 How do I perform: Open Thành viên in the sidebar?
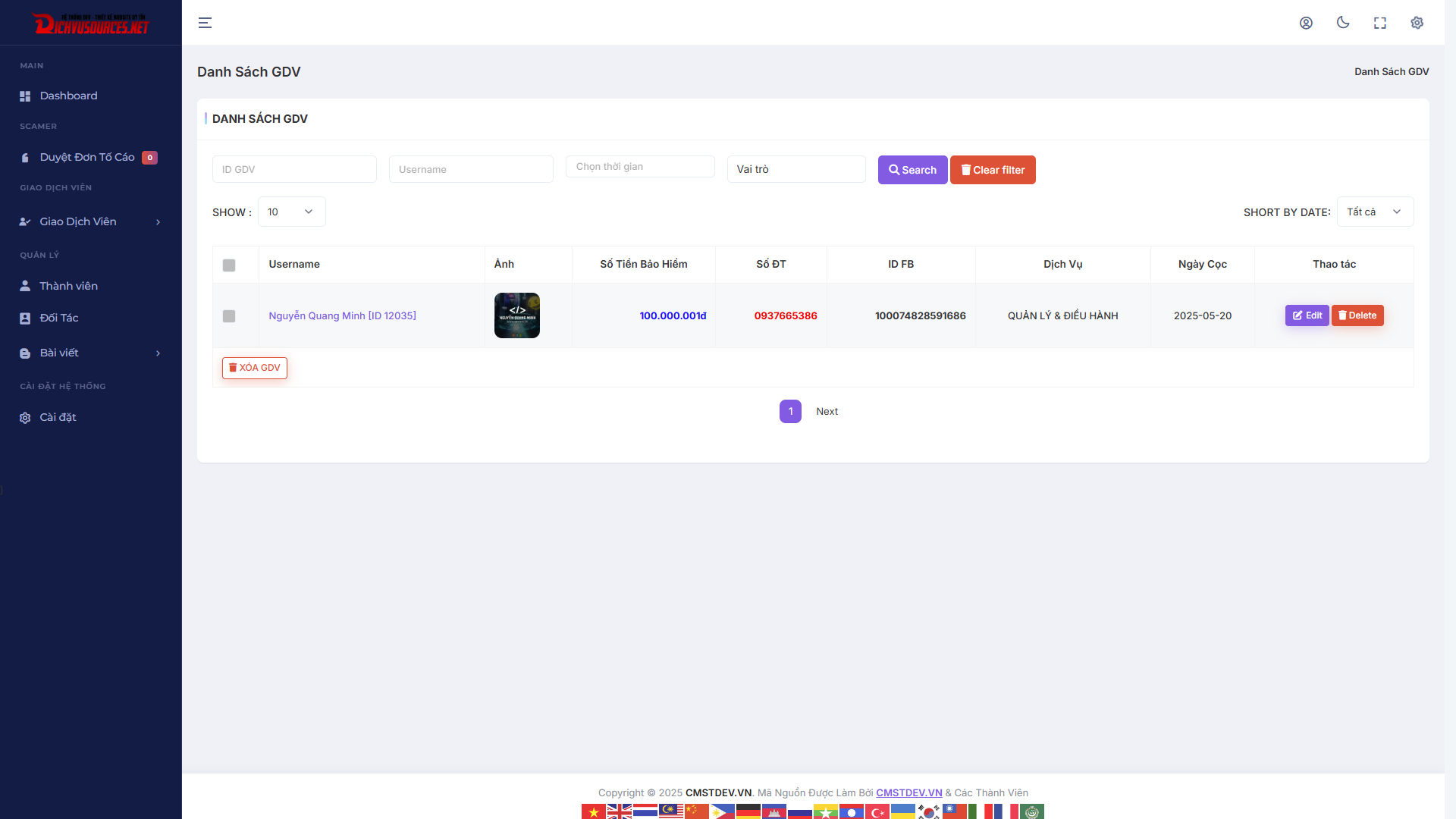[68, 286]
